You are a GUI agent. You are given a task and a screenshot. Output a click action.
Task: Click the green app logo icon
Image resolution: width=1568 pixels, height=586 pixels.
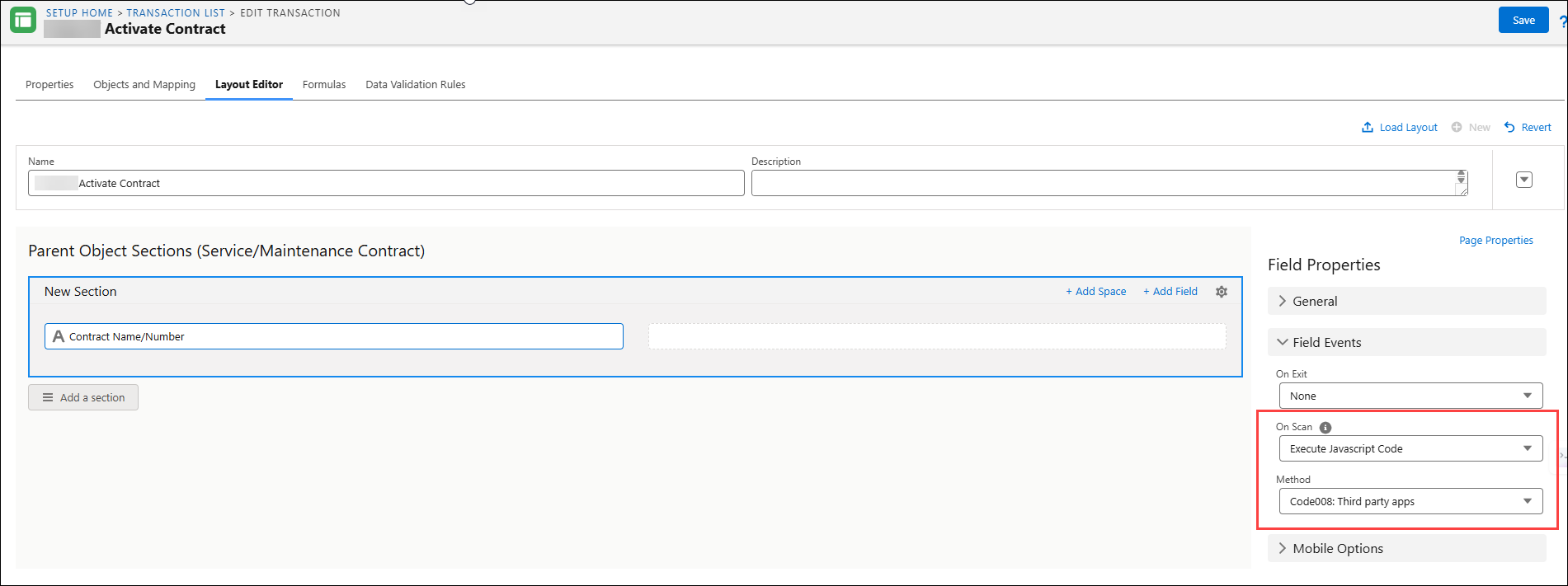point(23,21)
